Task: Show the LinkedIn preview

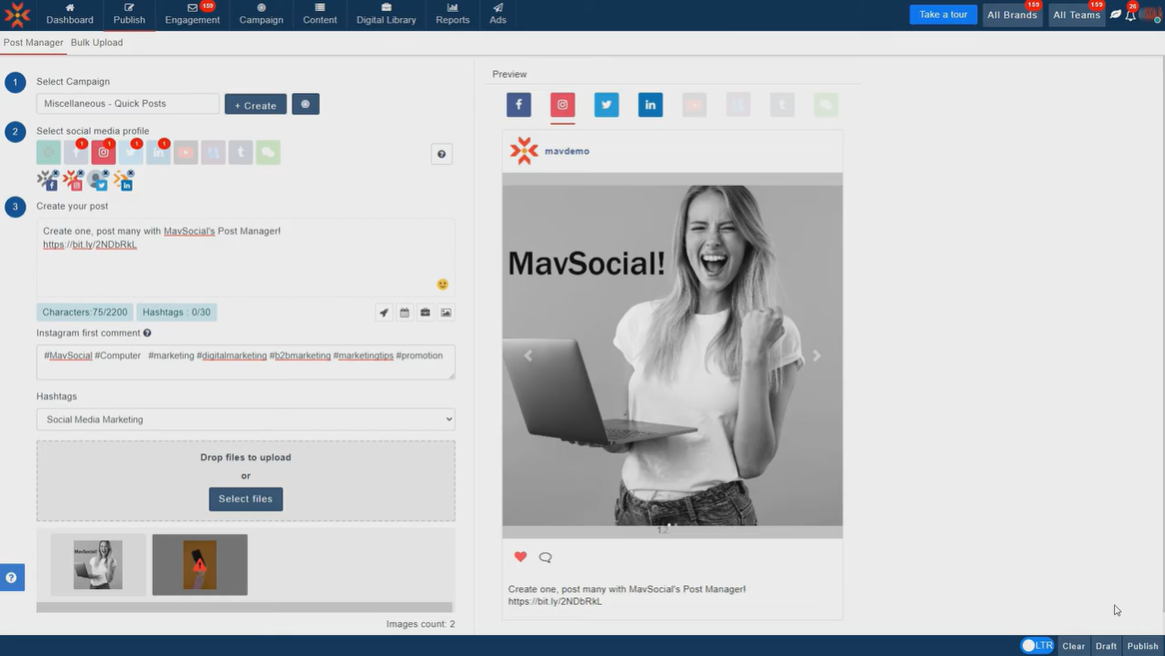Action: point(650,105)
